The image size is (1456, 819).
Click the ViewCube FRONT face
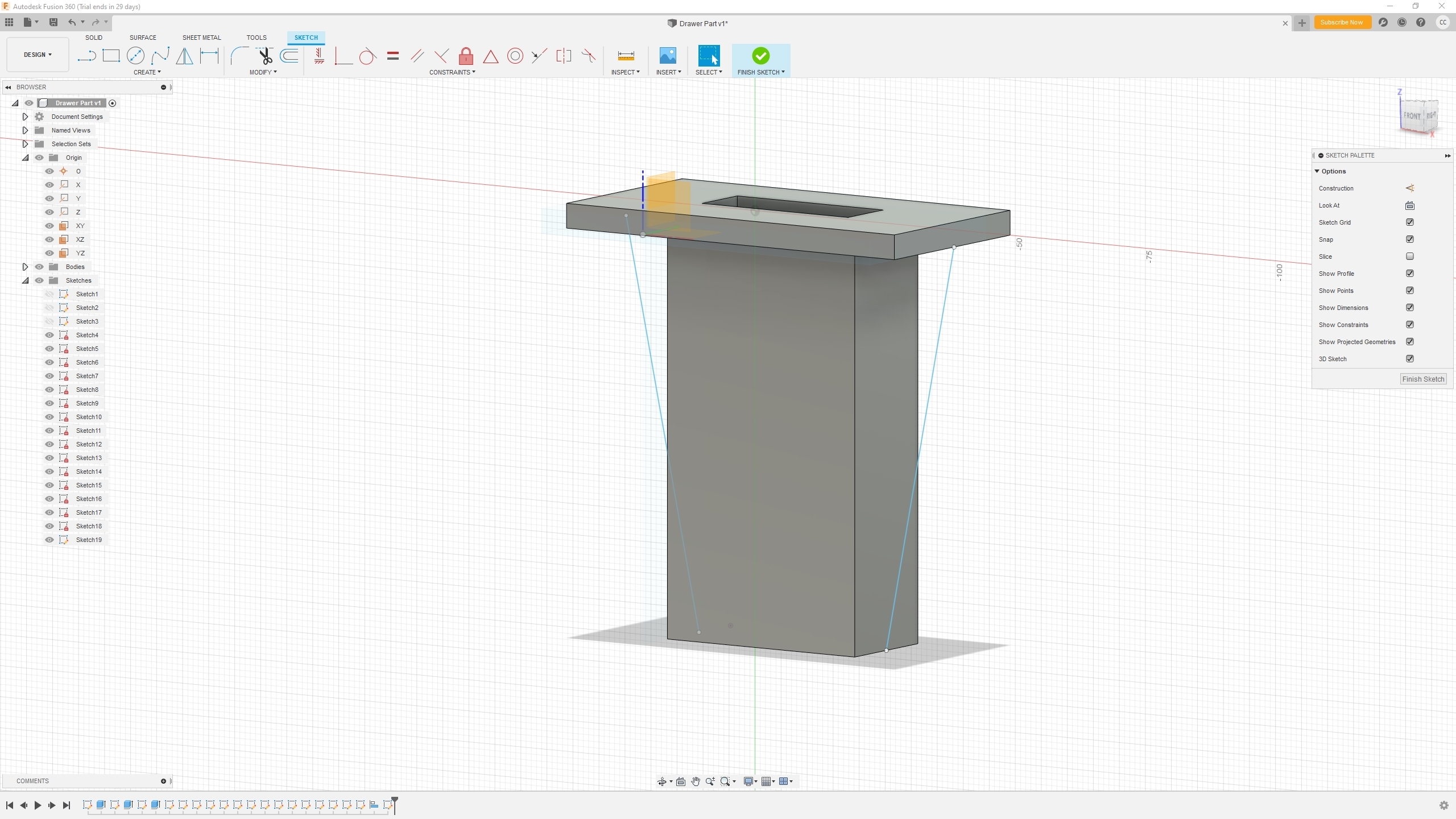click(1412, 115)
